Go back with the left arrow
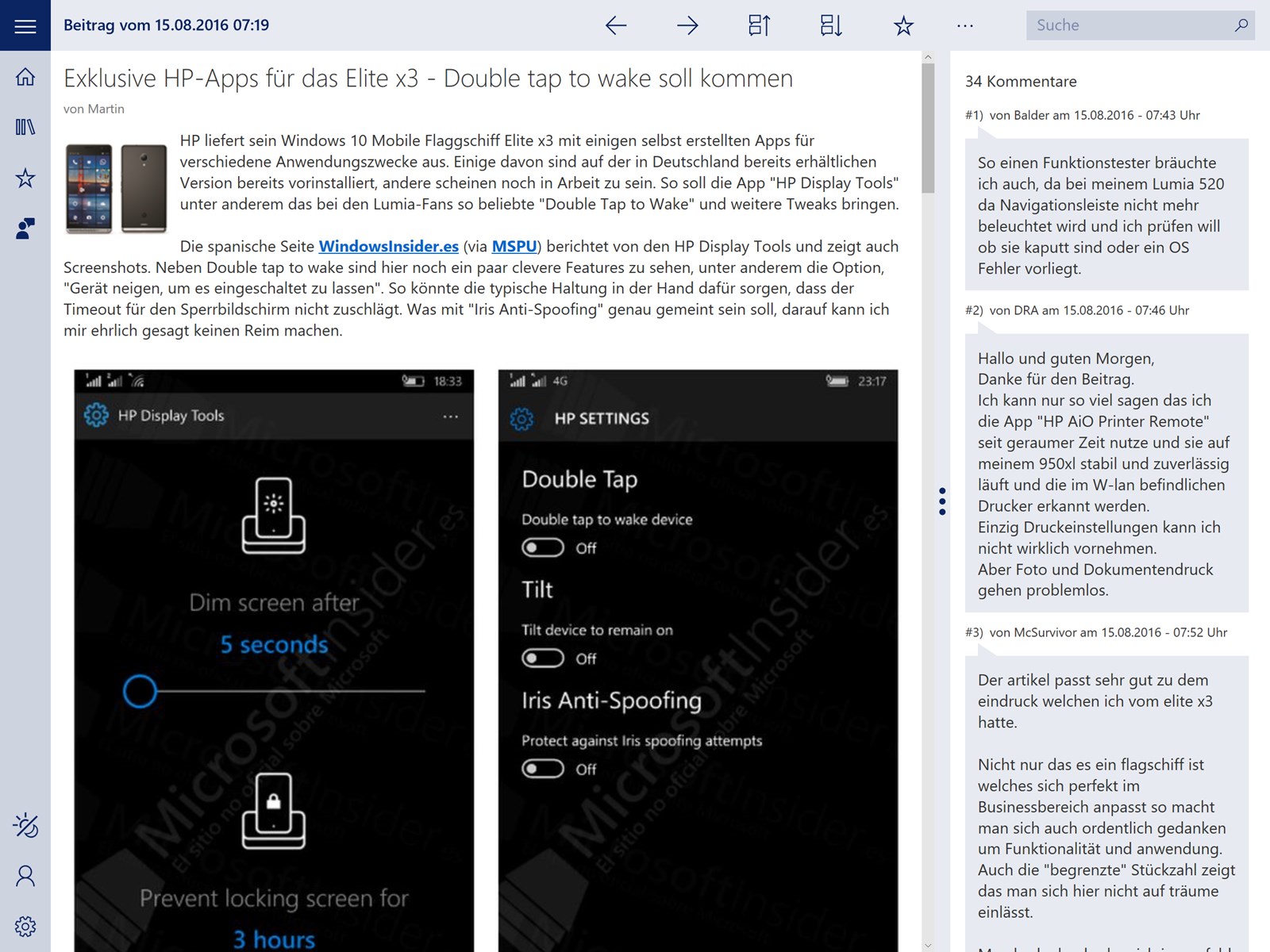Image resolution: width=1270 pixels, height=952 pixels. [x=616, y=25]
